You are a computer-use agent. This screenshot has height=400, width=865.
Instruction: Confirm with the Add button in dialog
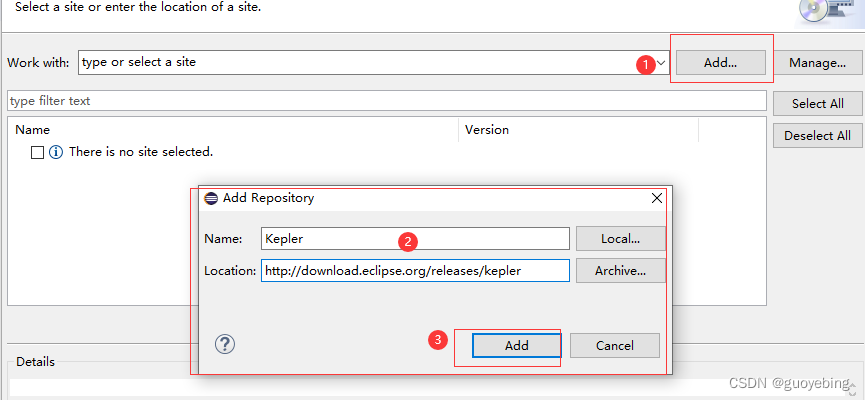point(517,346)
